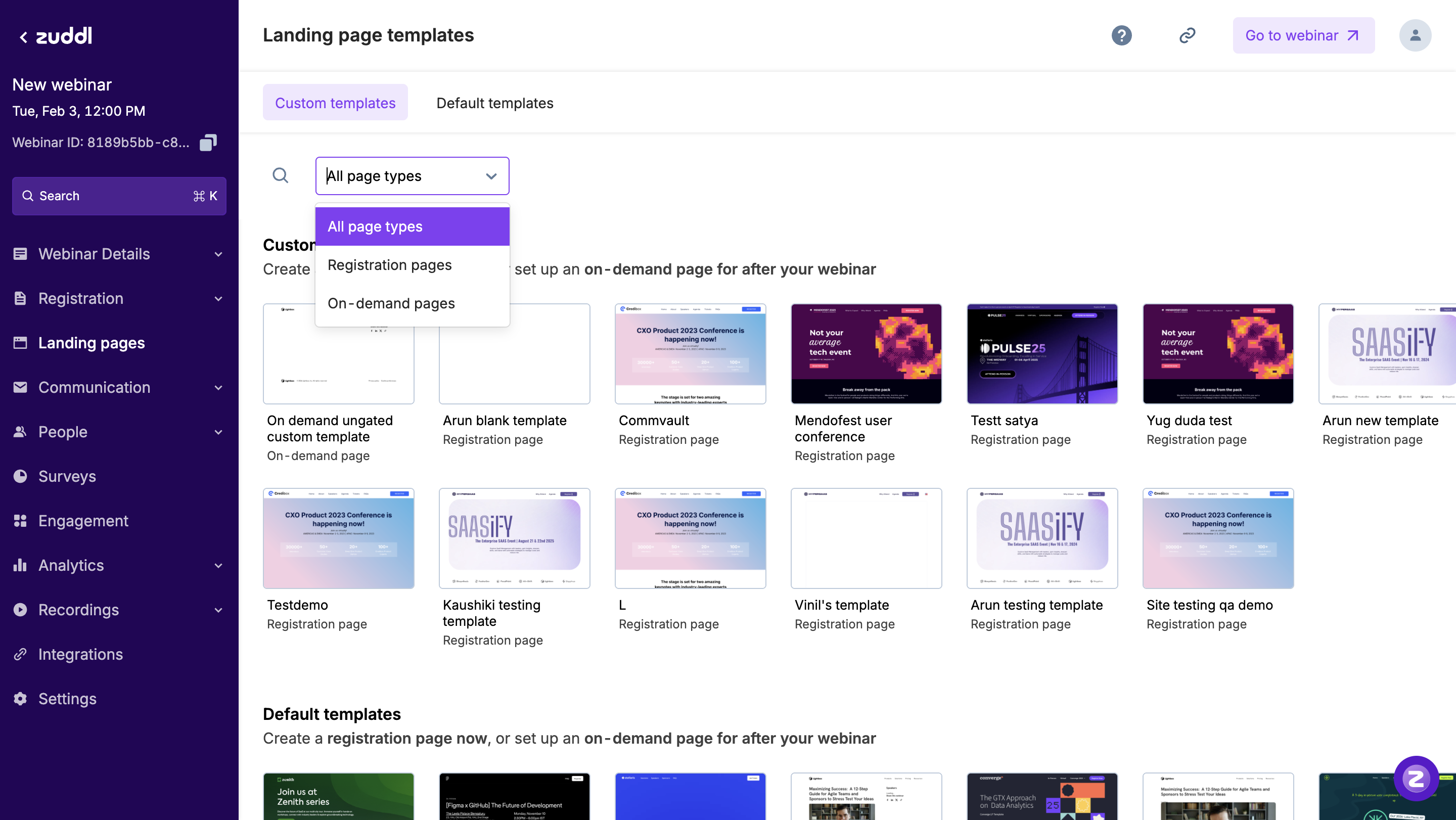Screen dimensions: 1456x820
Task: Open Settings in the sidebar
Action: pyautogui.click(x=67, y=699)
